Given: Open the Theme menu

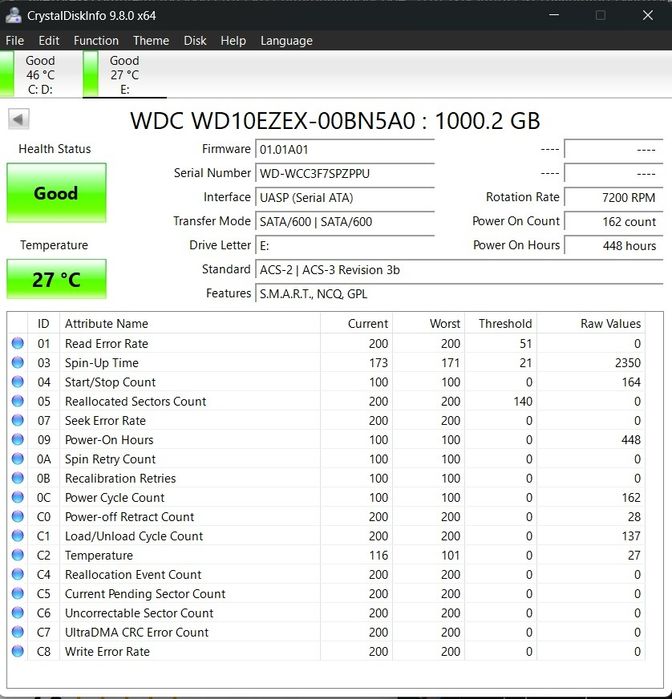Looking at the screenshot, I should coord(151,41).
